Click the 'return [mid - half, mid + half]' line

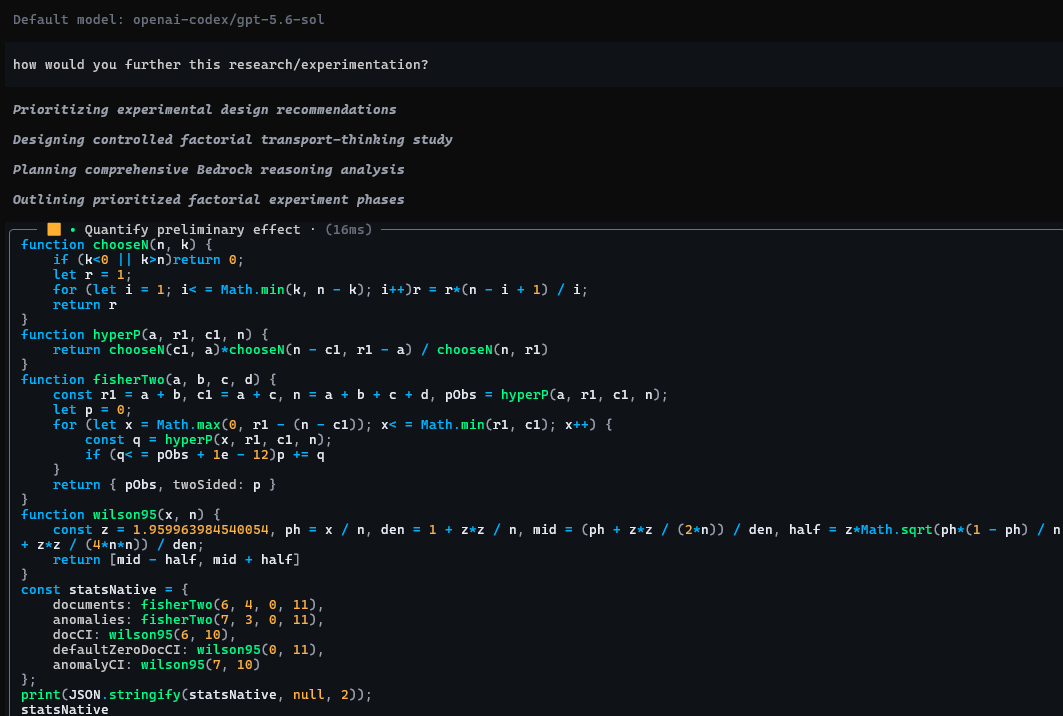(x=176, y=559)
